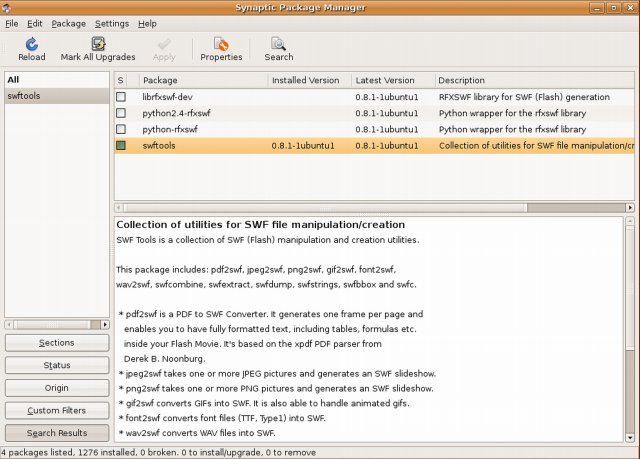Viewport: 640px width, 459px height.
Task: Click the Search magnifier icon
Action: 278,44
